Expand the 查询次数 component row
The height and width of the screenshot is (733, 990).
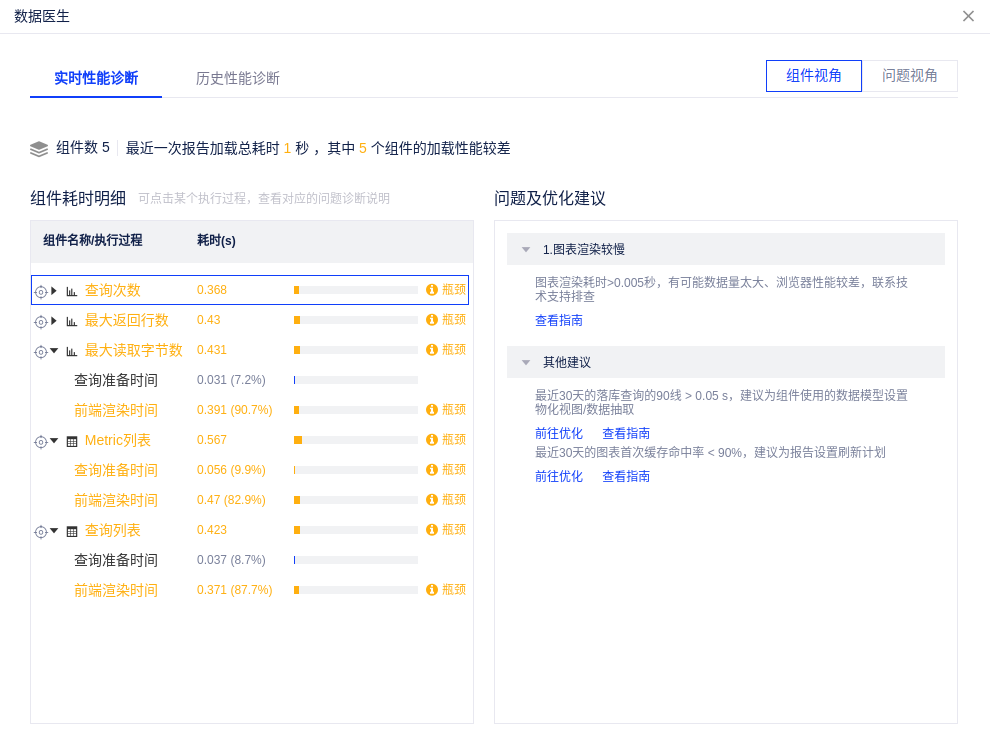coord(54,291)
